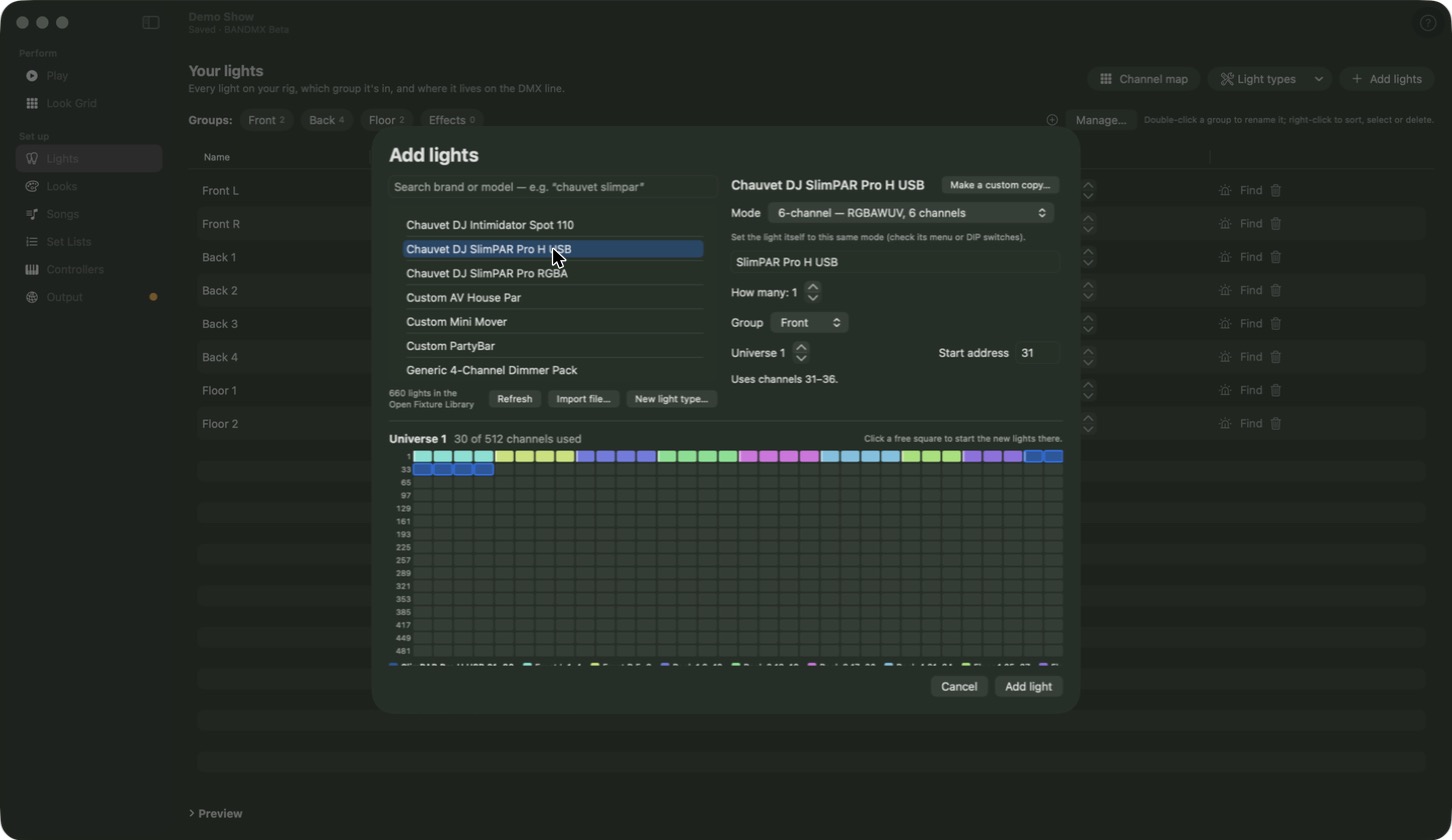Toggle the sidebar panel icon in title bar
The image size is (1452, 840).
coord(151,23)
